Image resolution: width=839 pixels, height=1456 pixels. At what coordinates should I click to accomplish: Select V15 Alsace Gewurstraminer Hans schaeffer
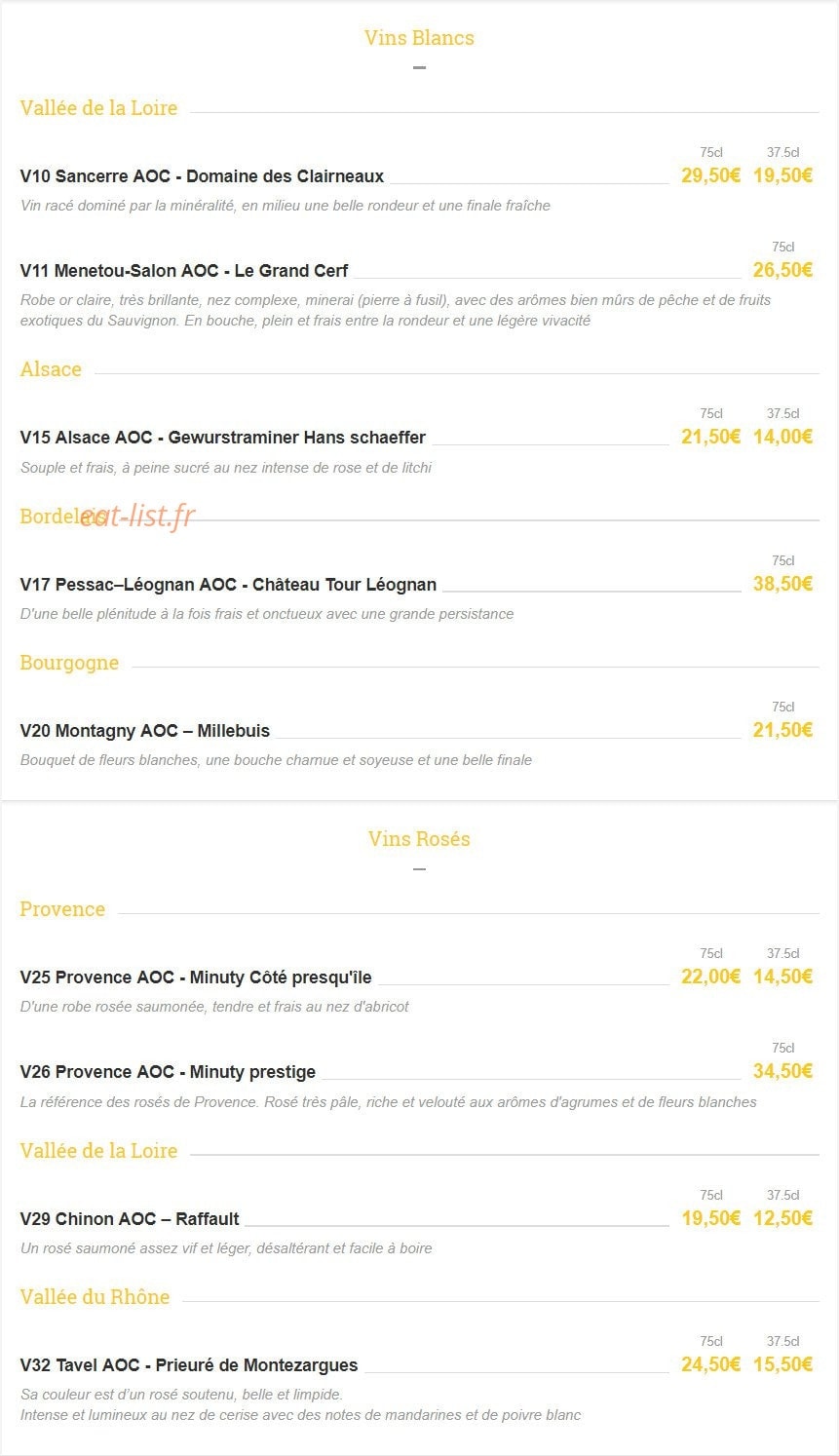[x=223, y=438]
